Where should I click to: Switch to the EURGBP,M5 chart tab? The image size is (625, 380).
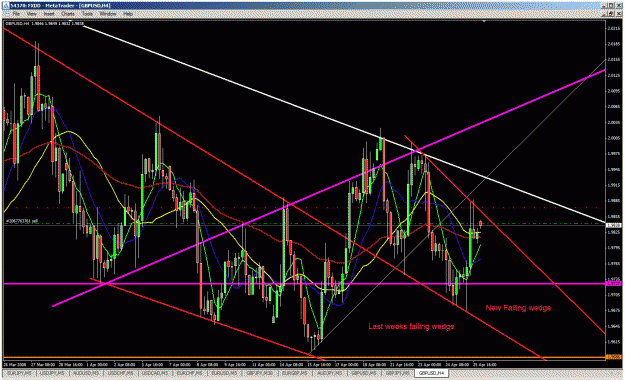(295, 373)
